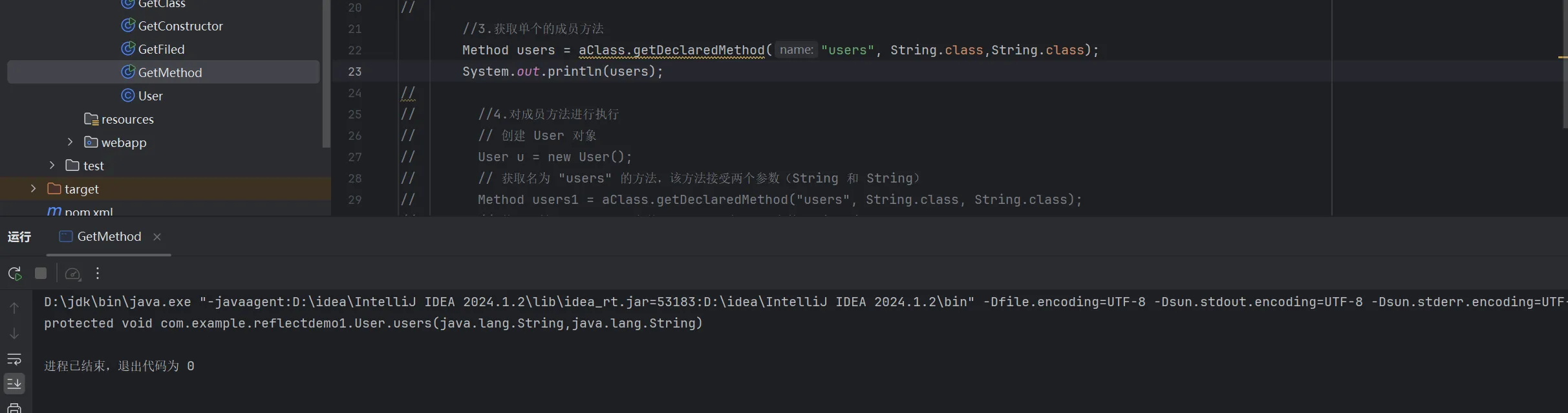This screenshot has height=413, width=1568.
Task: Select the resources folder
Action: (x=127, y=119)
